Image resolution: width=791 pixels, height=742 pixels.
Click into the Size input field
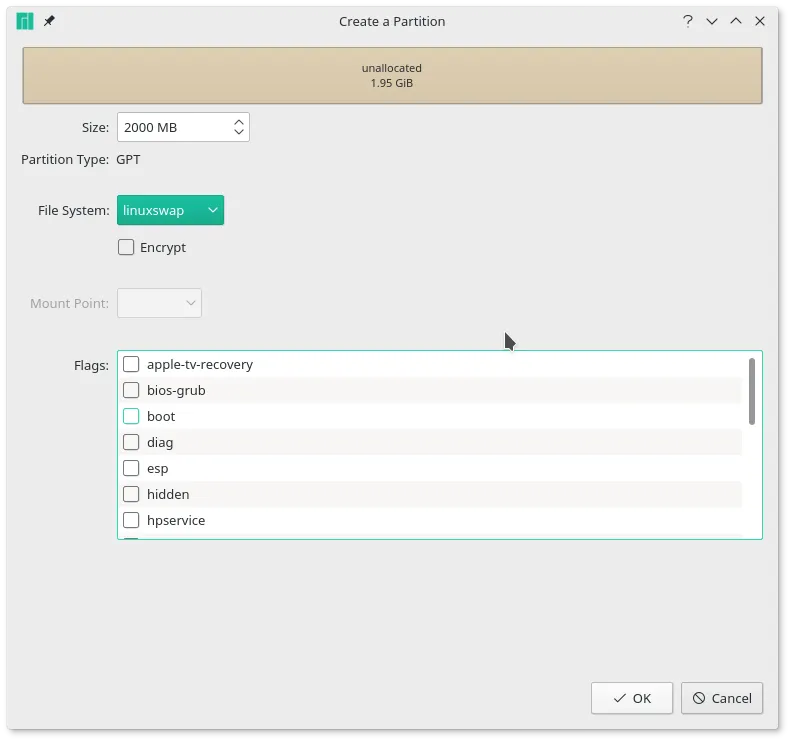pyautogui.click(x=172, y=127)
